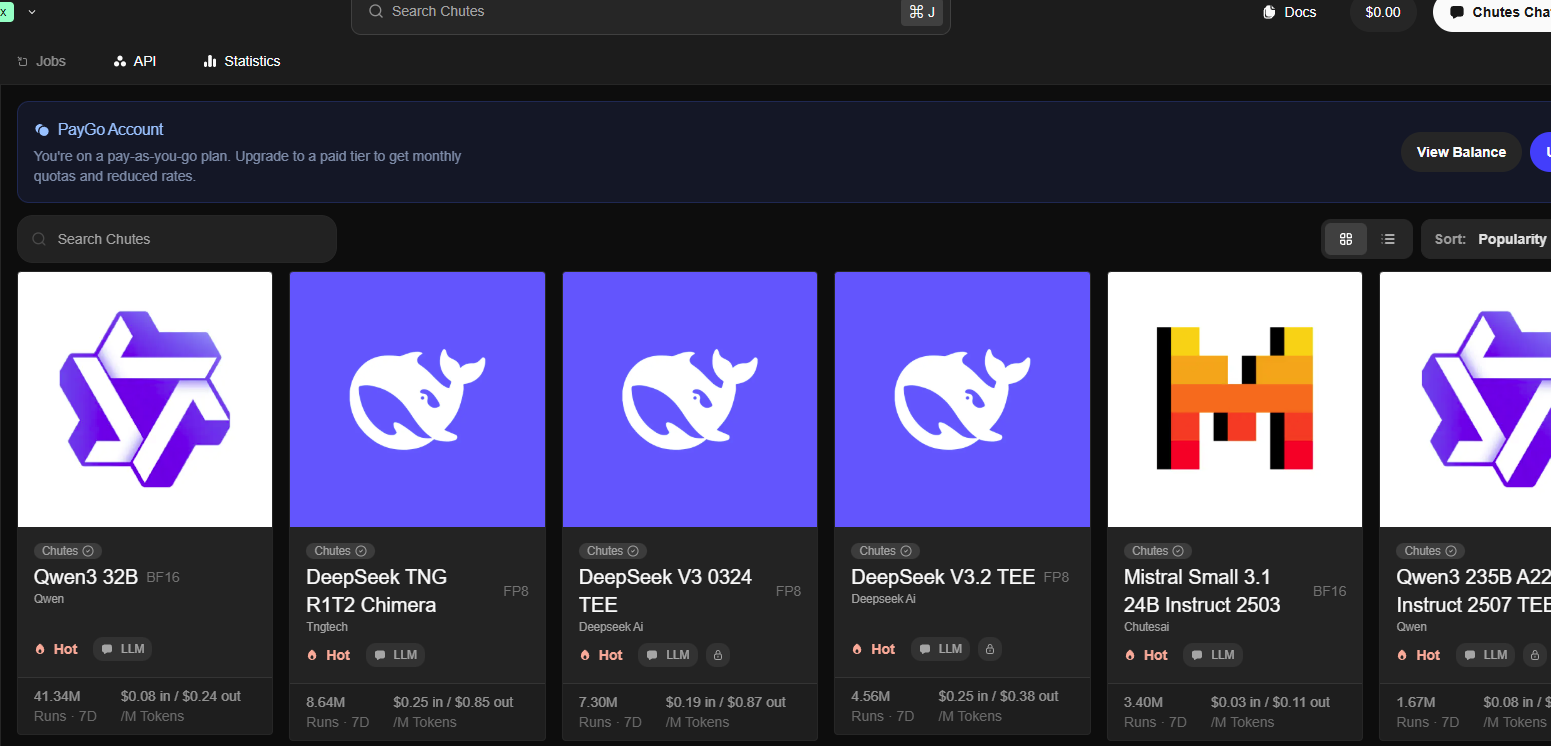
Task: Expand the top-left account chevron
Action: coord(32,12)
